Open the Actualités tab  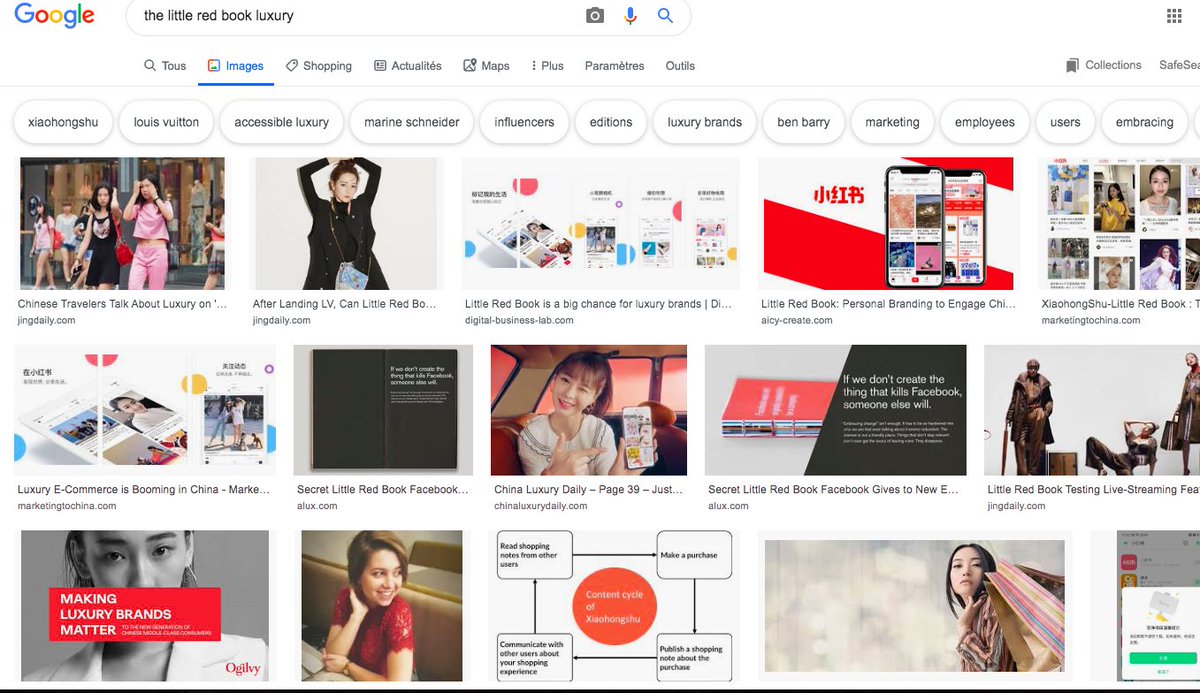(408, 66)
